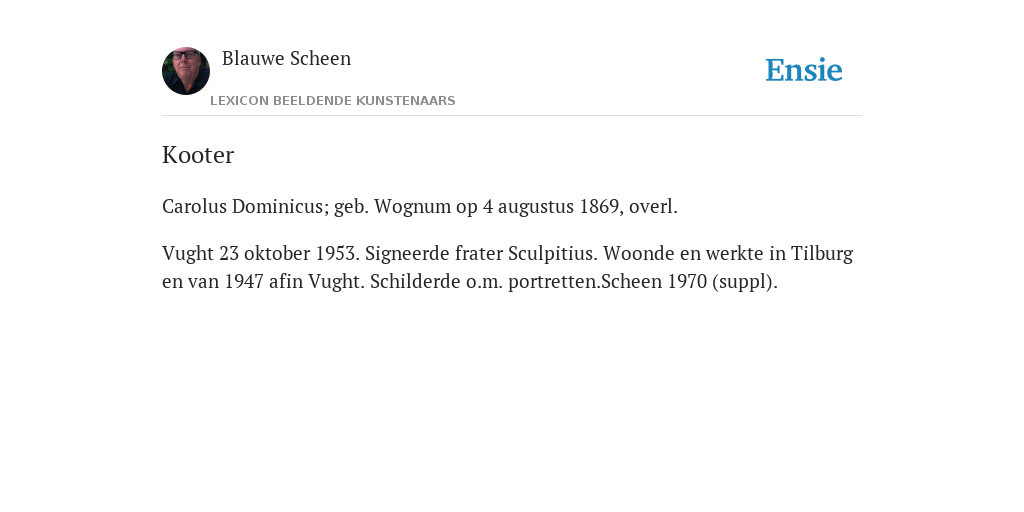The height and width of the screenshot is (512, 1024).
Task: Click the Ensie logo
Action: click(x=804, y=70)
